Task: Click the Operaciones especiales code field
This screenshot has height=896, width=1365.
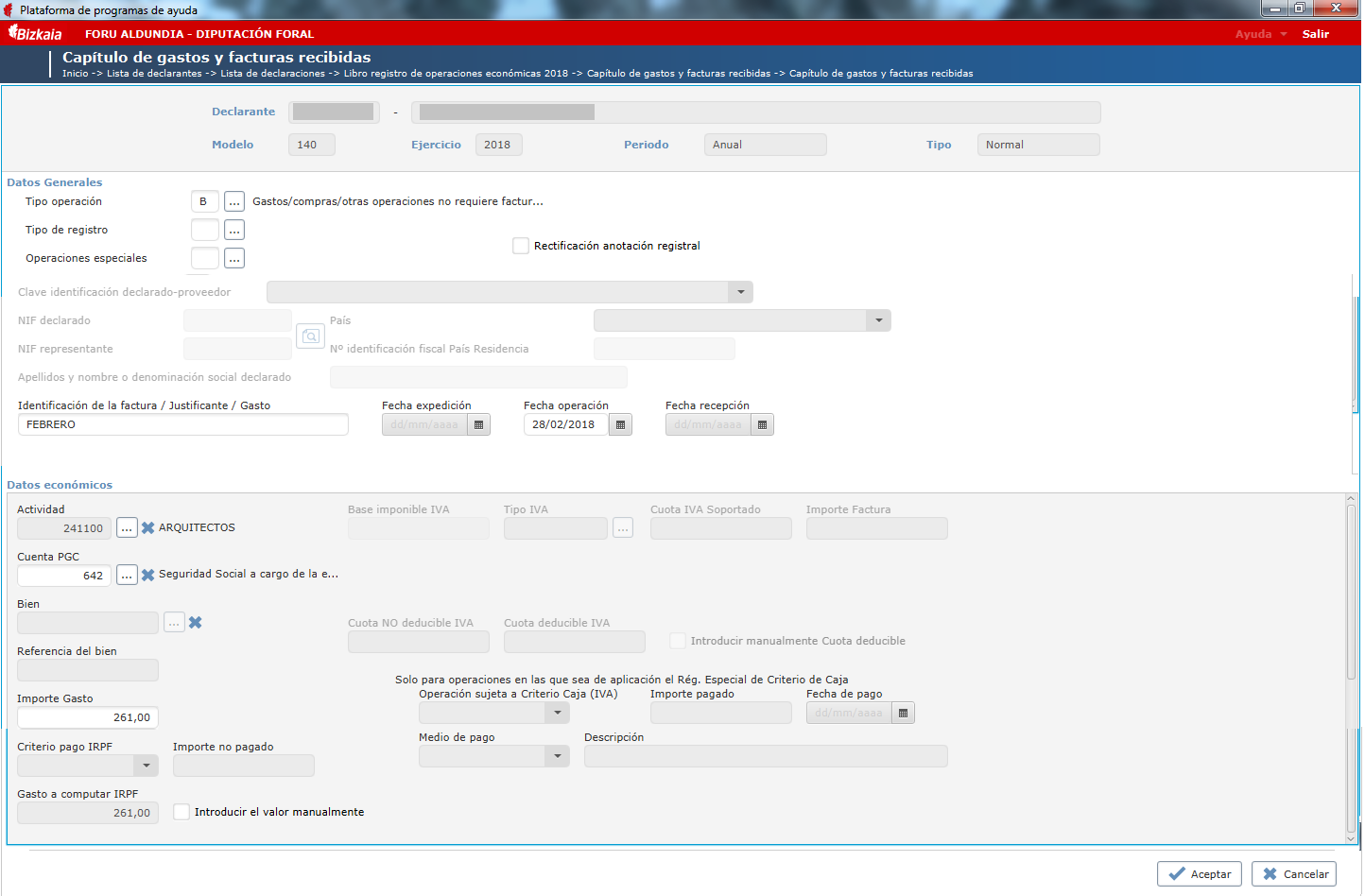Action: click(x=205, y=258)
